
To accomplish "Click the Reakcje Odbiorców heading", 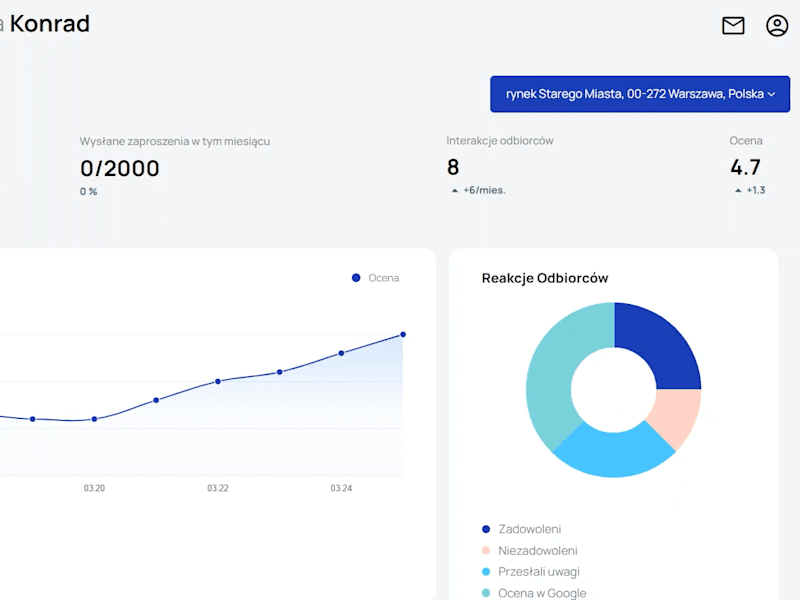I will (545, 278).
